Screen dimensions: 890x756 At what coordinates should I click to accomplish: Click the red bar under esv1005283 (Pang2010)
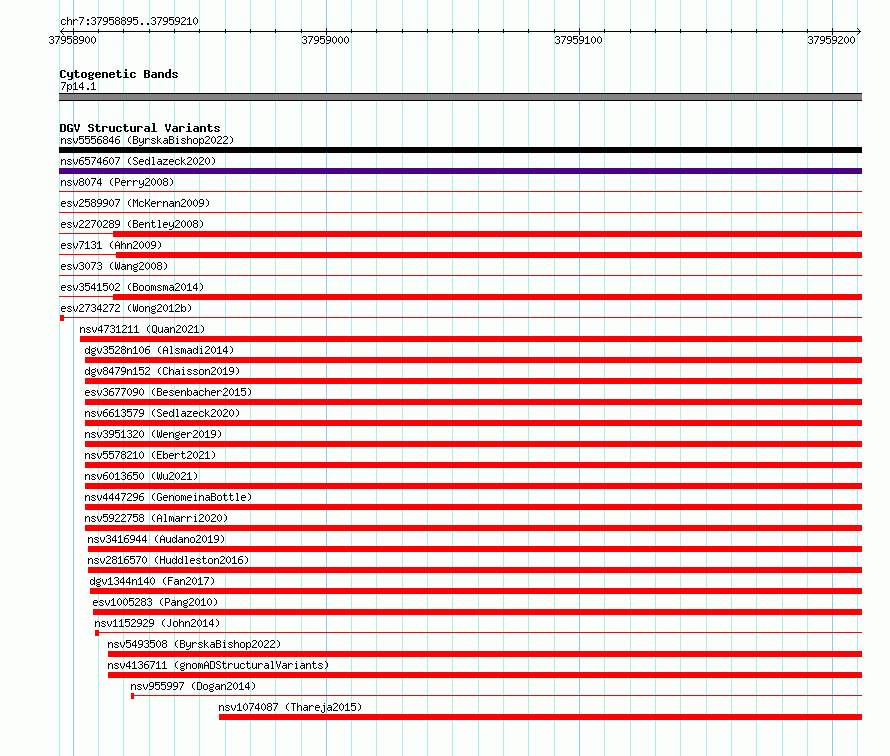[x=477, y=612]
